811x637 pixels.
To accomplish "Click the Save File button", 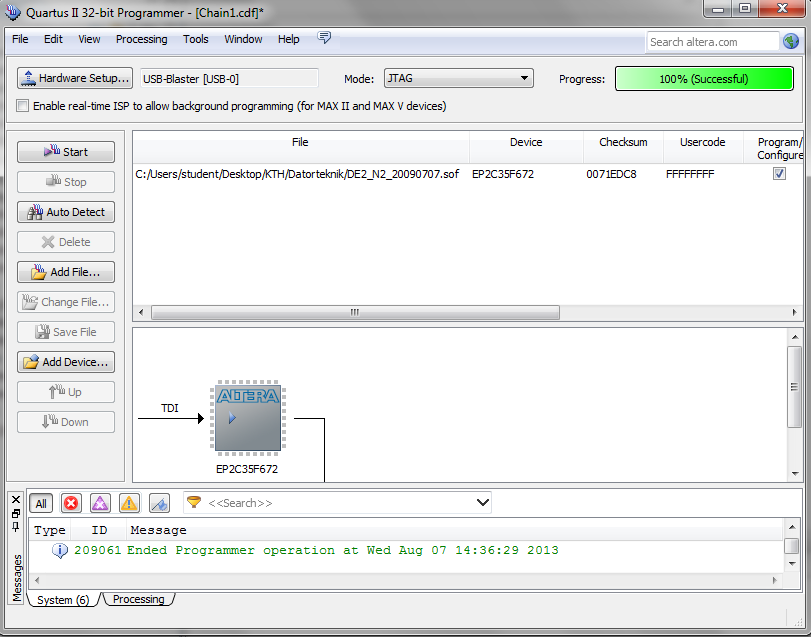I will pos(66,332).
